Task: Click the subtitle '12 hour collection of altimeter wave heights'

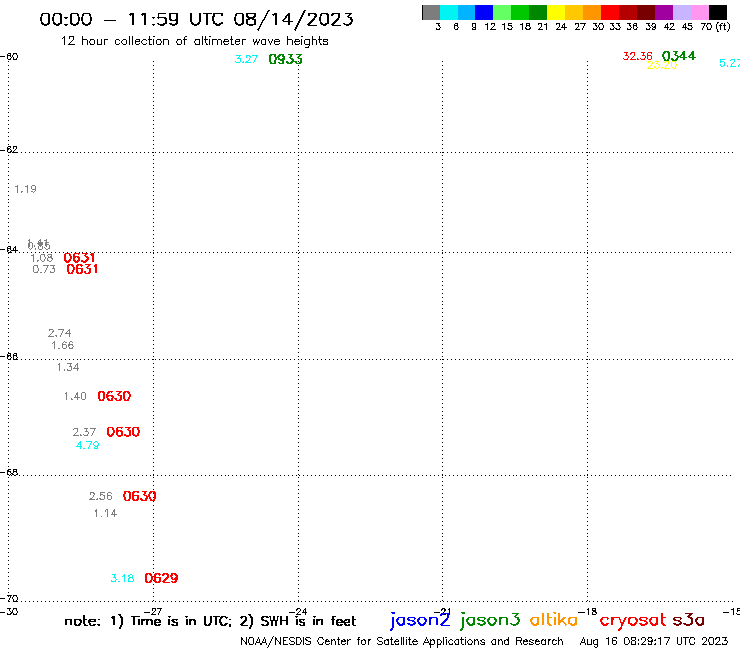Action: coord(194,41)
